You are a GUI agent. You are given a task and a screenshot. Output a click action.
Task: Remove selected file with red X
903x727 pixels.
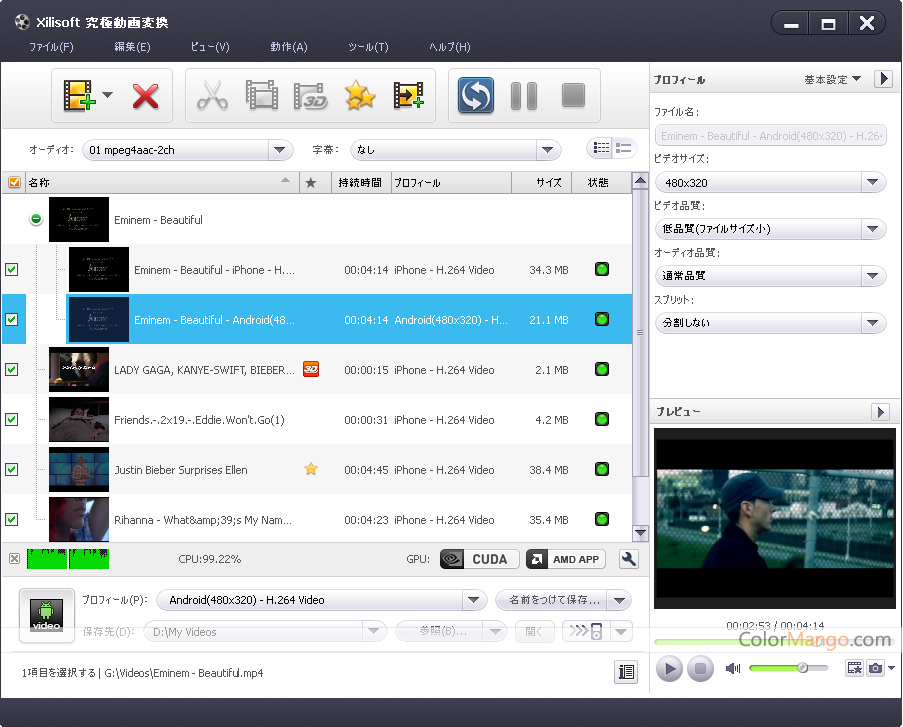pos(145,96)
